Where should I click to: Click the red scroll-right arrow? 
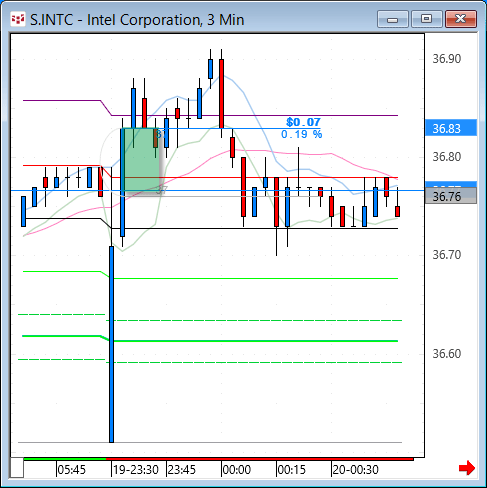(x=467, y=468)
